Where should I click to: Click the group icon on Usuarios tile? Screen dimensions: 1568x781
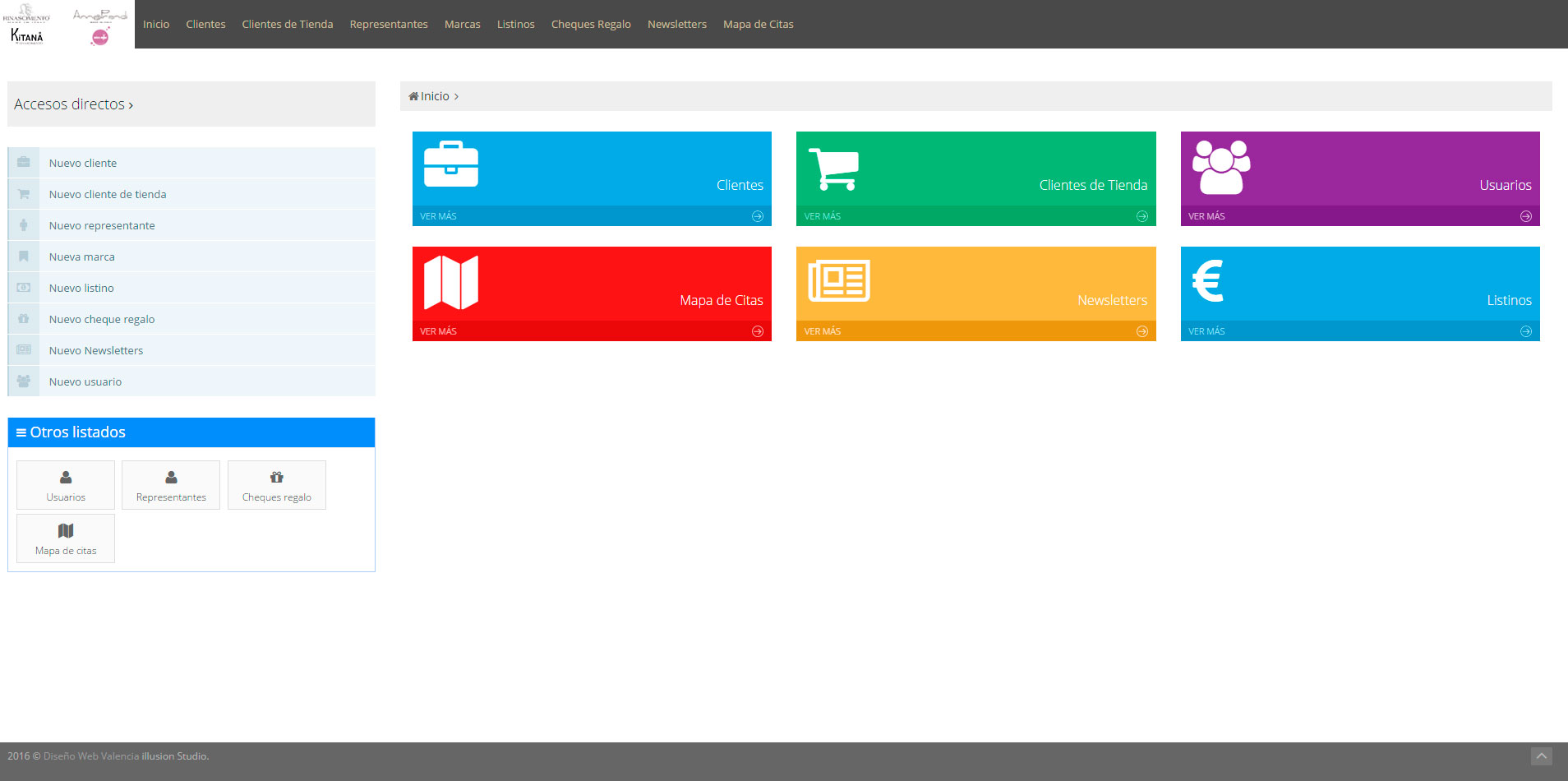(x=1220, y=167)
